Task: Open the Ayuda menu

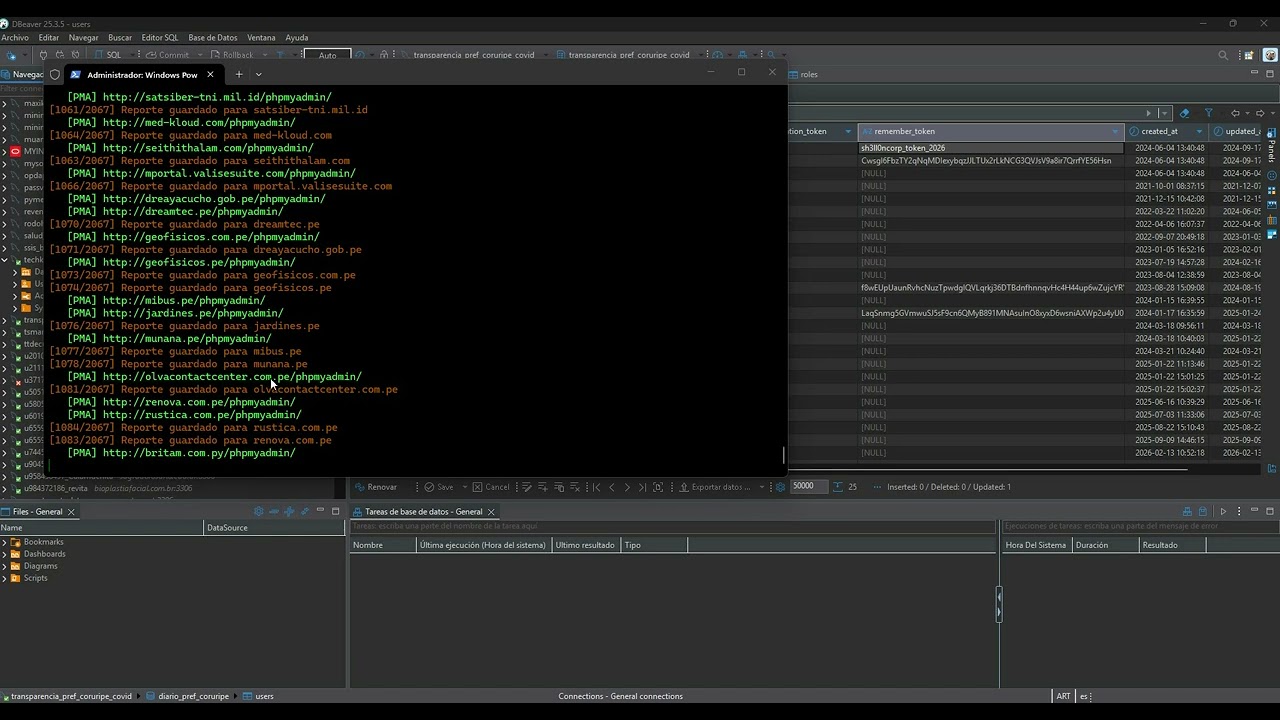Action: (x=297, y=38)
